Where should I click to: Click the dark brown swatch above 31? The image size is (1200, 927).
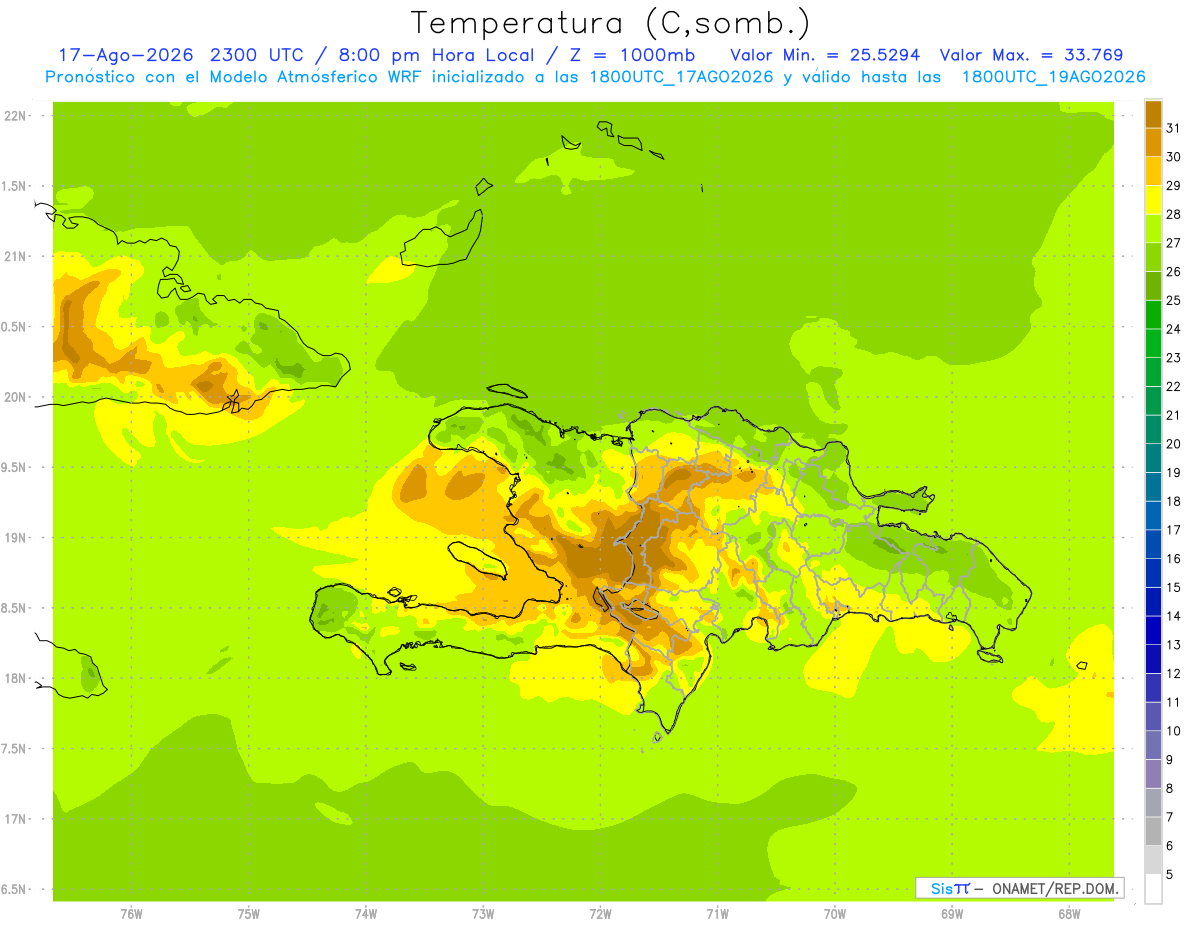coord(1153,114)
